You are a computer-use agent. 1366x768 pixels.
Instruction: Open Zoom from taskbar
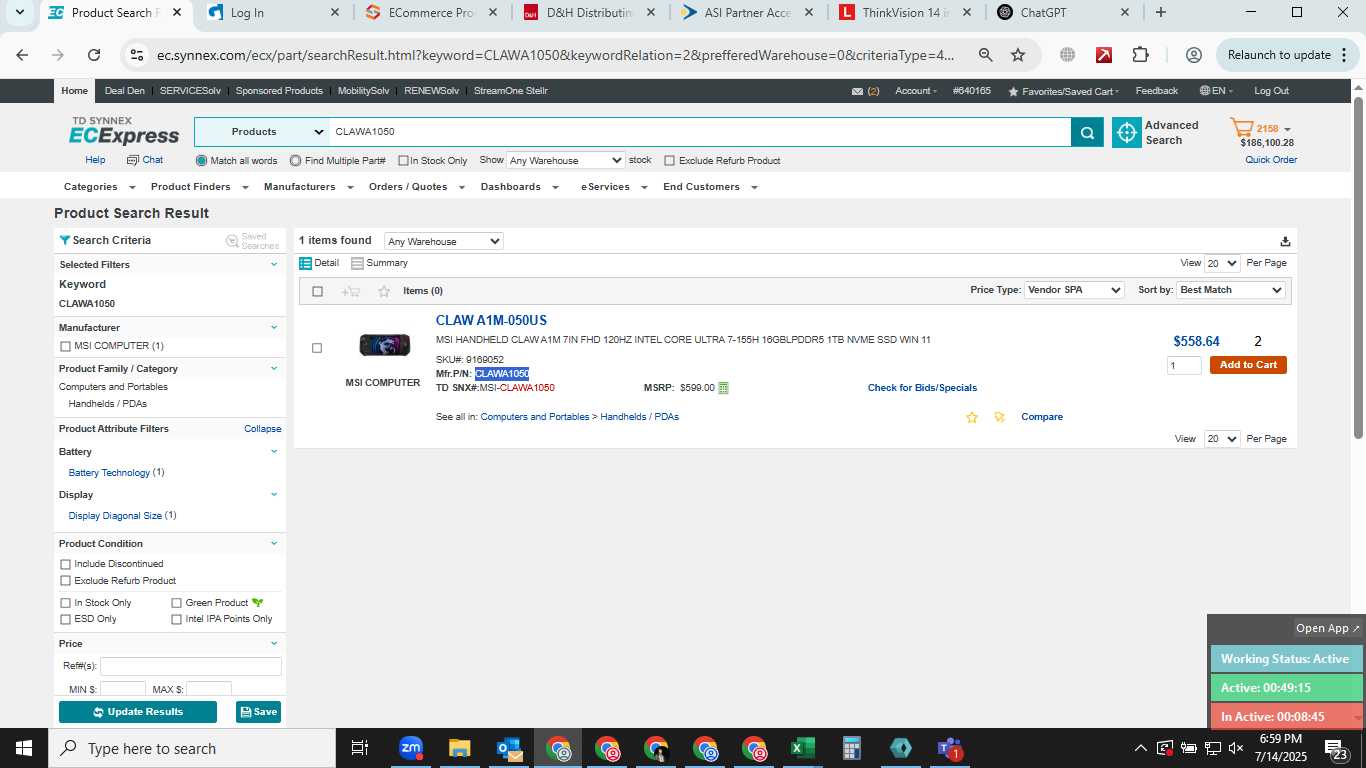click(411, 748)
